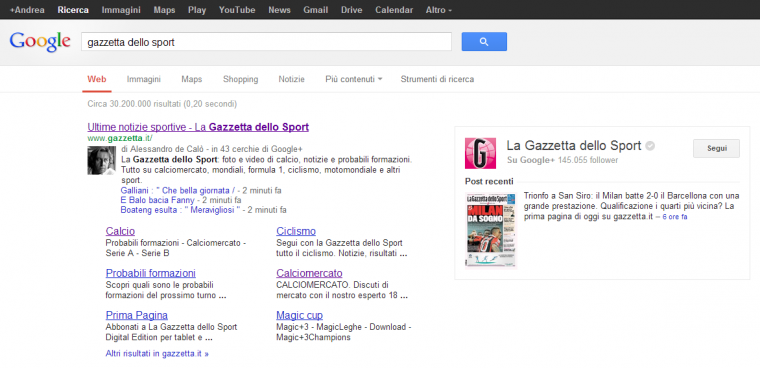Image resolution: width=760 pixels, height=368 pixels.
Task: Switch to the Maps results tab
Action: (191, 79)
